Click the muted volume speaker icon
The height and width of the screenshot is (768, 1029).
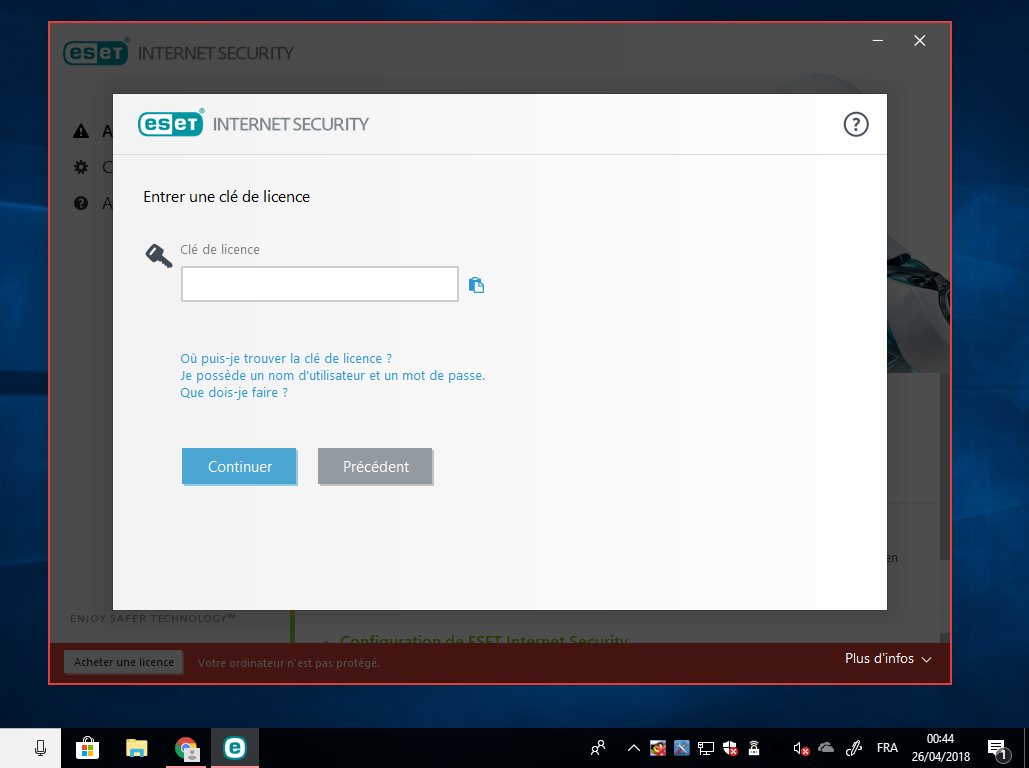(801, 748)
